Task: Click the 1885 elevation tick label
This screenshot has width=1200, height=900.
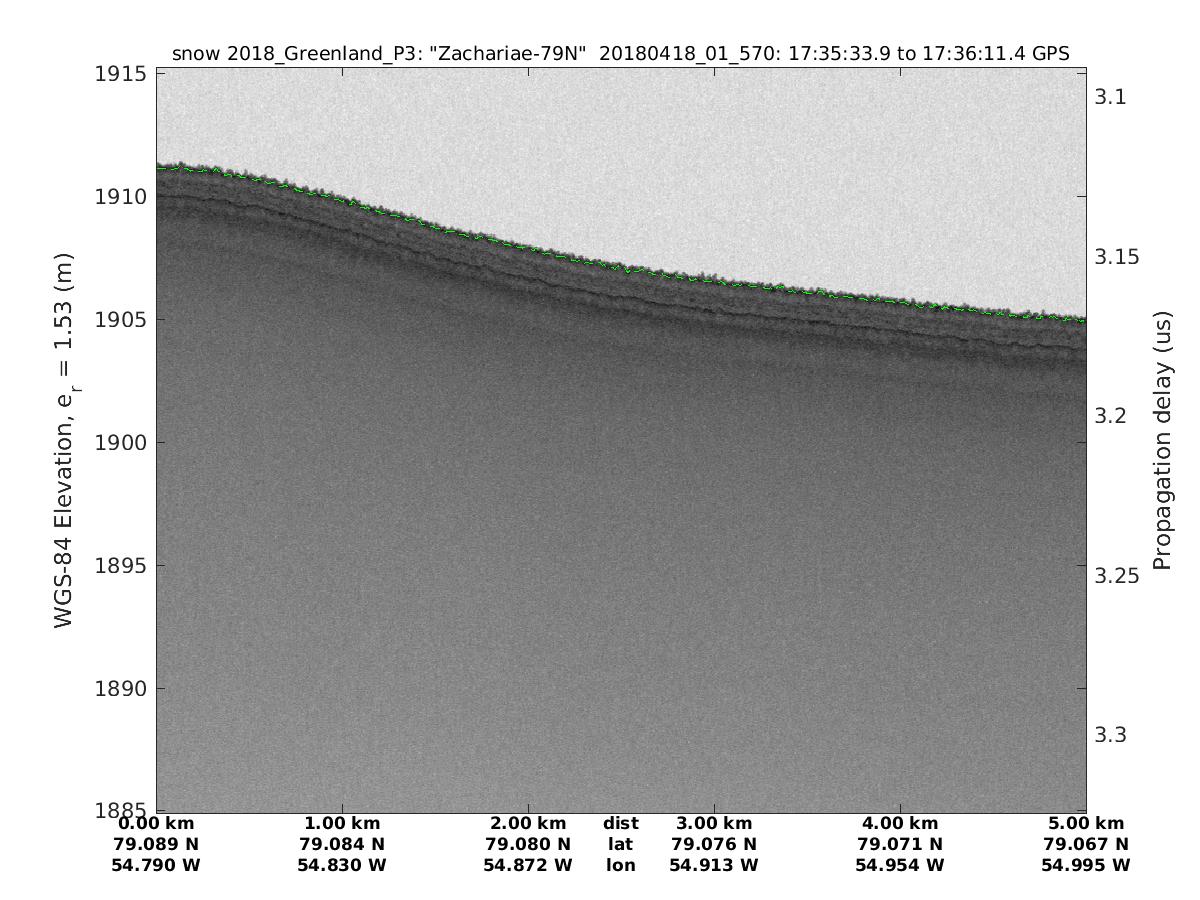Action: click(119, 810)
